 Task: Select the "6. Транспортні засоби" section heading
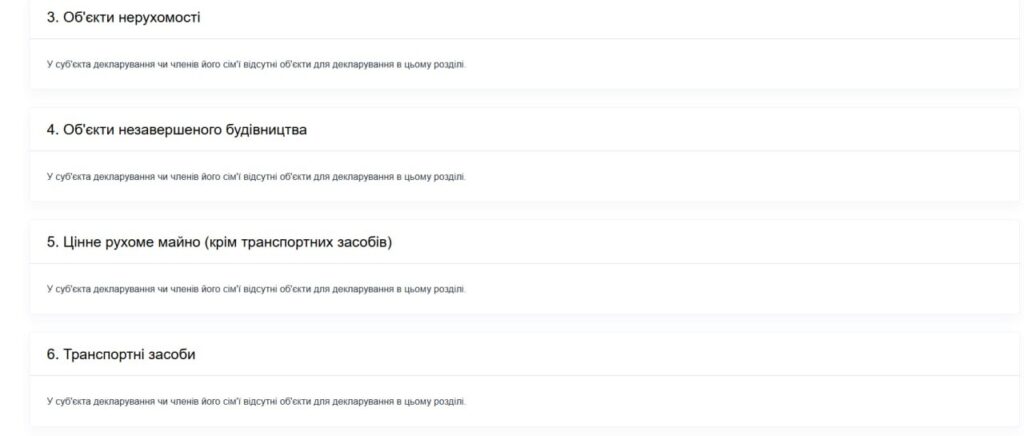coord(121,354)
